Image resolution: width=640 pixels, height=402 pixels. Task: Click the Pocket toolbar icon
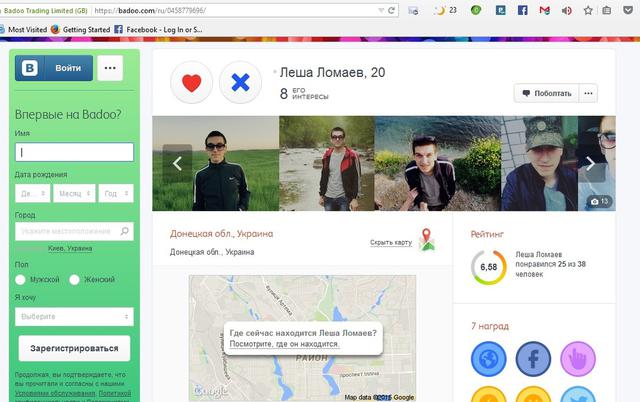tap(628, 10)
